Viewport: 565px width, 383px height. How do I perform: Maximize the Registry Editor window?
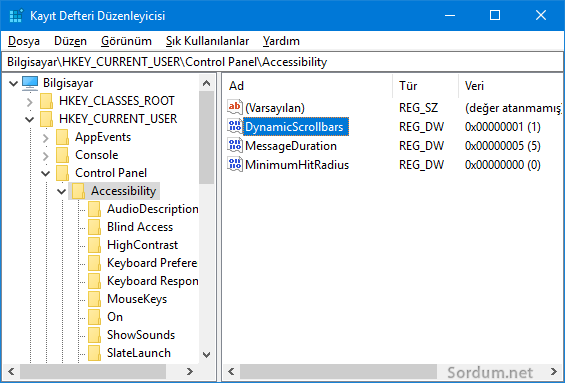pos(495,15)
